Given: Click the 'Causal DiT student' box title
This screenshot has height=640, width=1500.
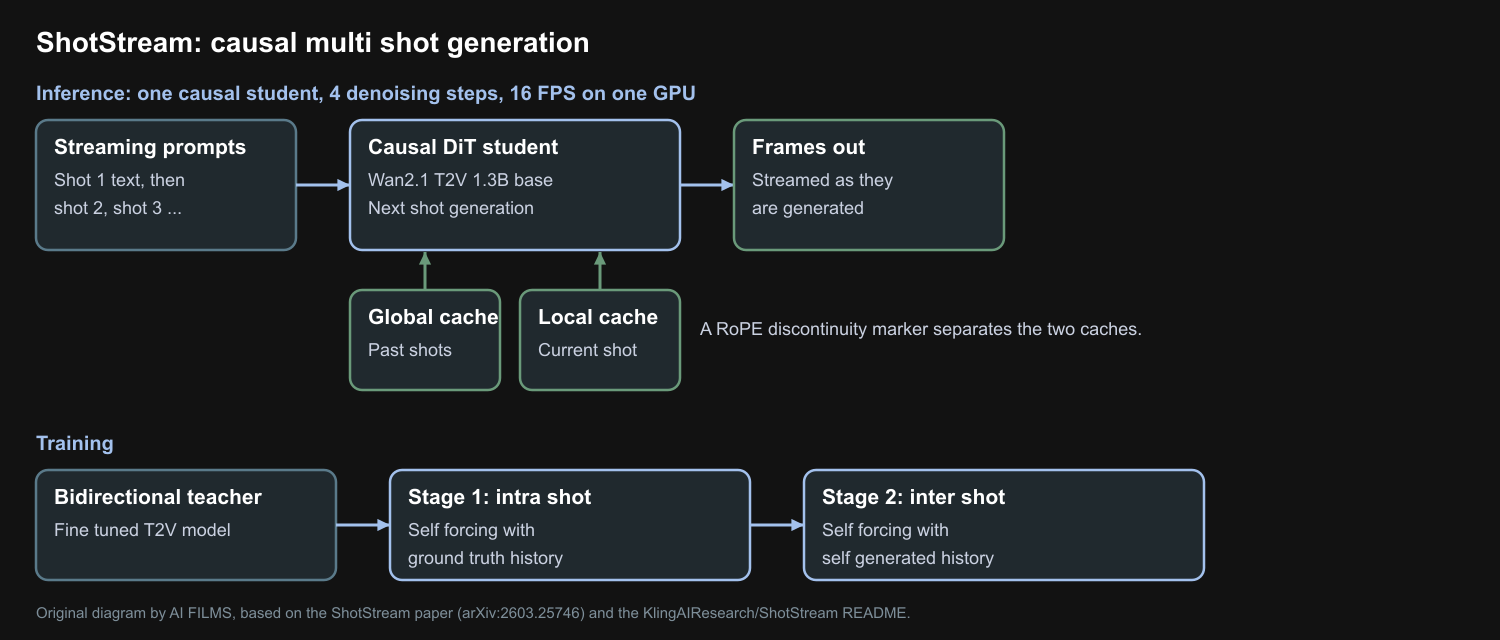Looking at the screenshot, I should coord(463,147).
